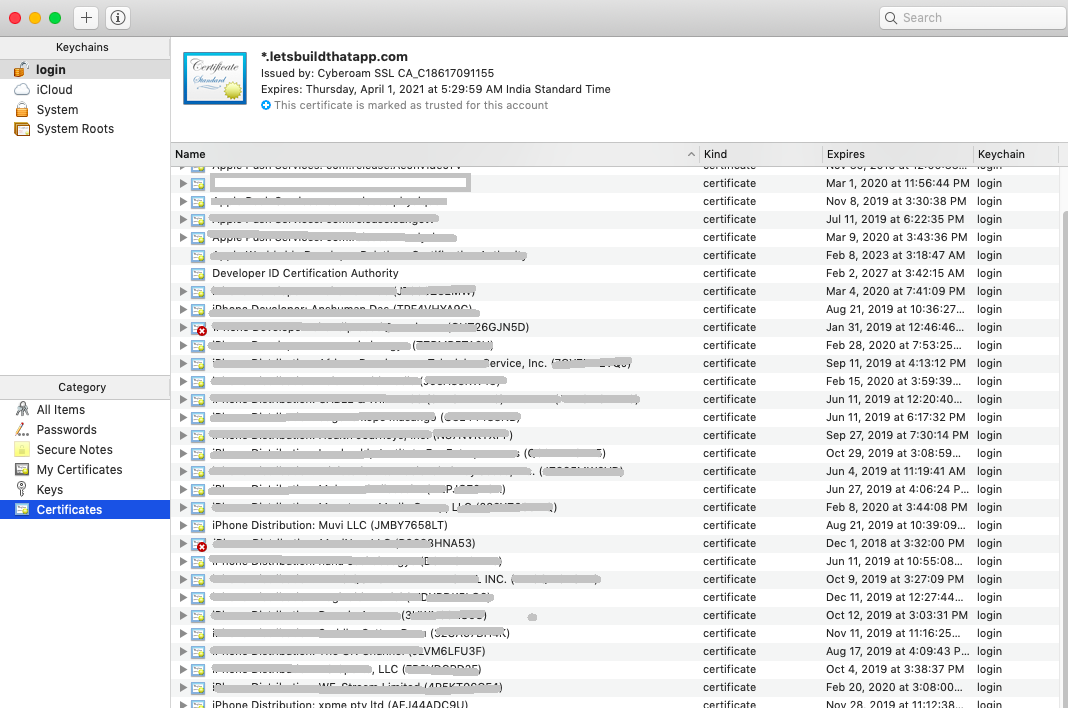Expand the invalid certificate expiring Jan 31, 2019
Viewport: 1068px width, 708px height.
(183, 327)
